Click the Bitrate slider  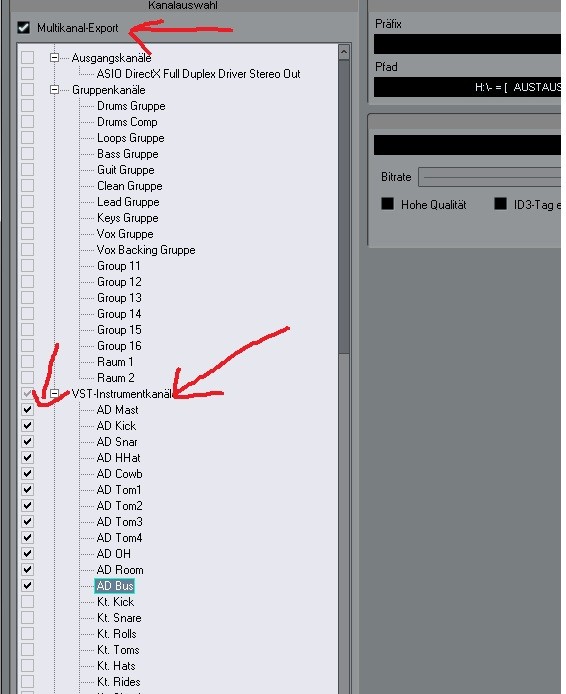click(x=489, y=177)
